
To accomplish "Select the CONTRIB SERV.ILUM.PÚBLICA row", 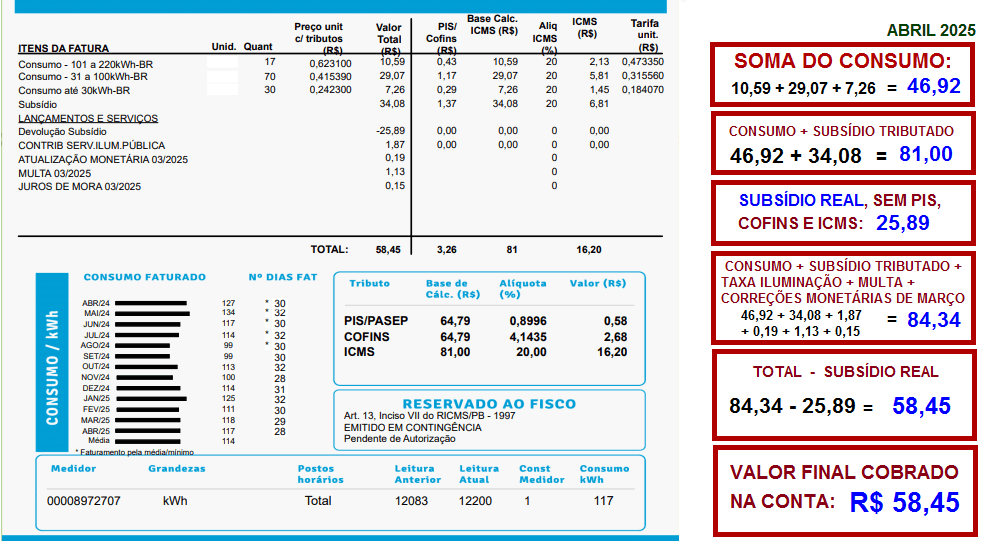I will coord(92,145).
